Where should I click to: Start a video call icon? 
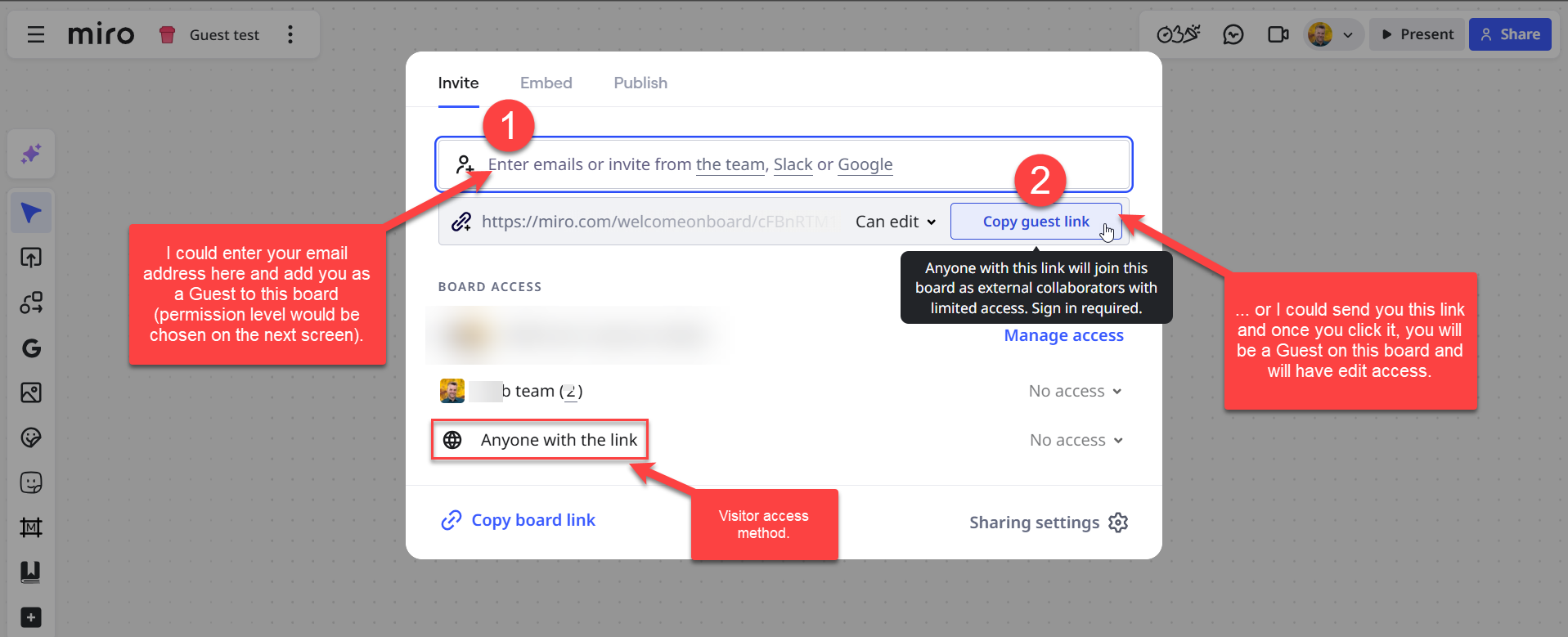(1278, 34)
